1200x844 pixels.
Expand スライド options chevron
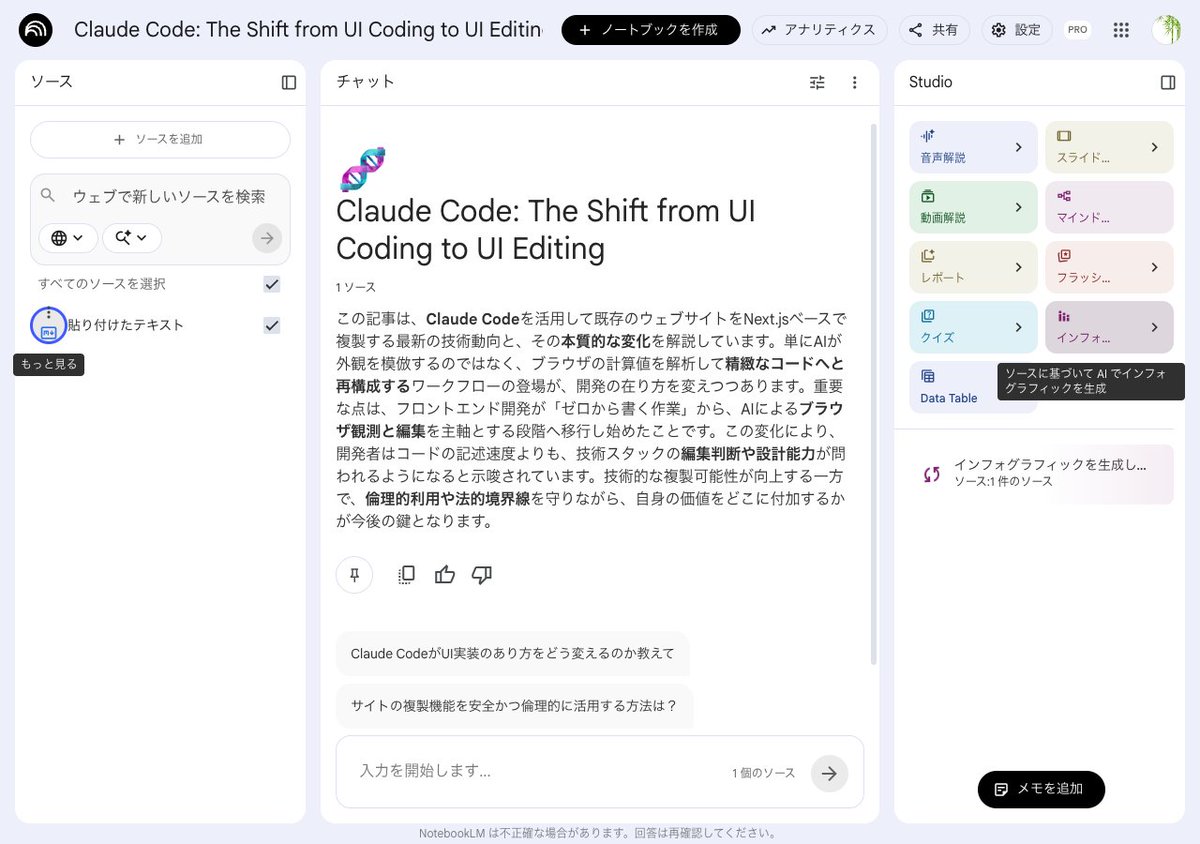(x=1154, y=147)
